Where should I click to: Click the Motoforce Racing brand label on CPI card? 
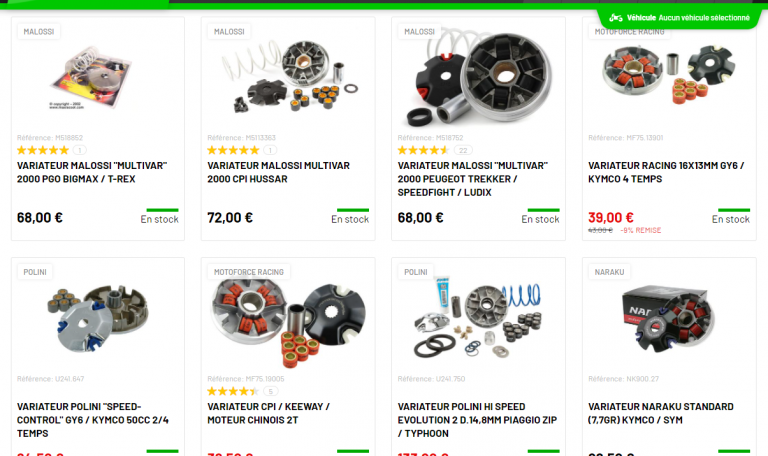point(249,272)
